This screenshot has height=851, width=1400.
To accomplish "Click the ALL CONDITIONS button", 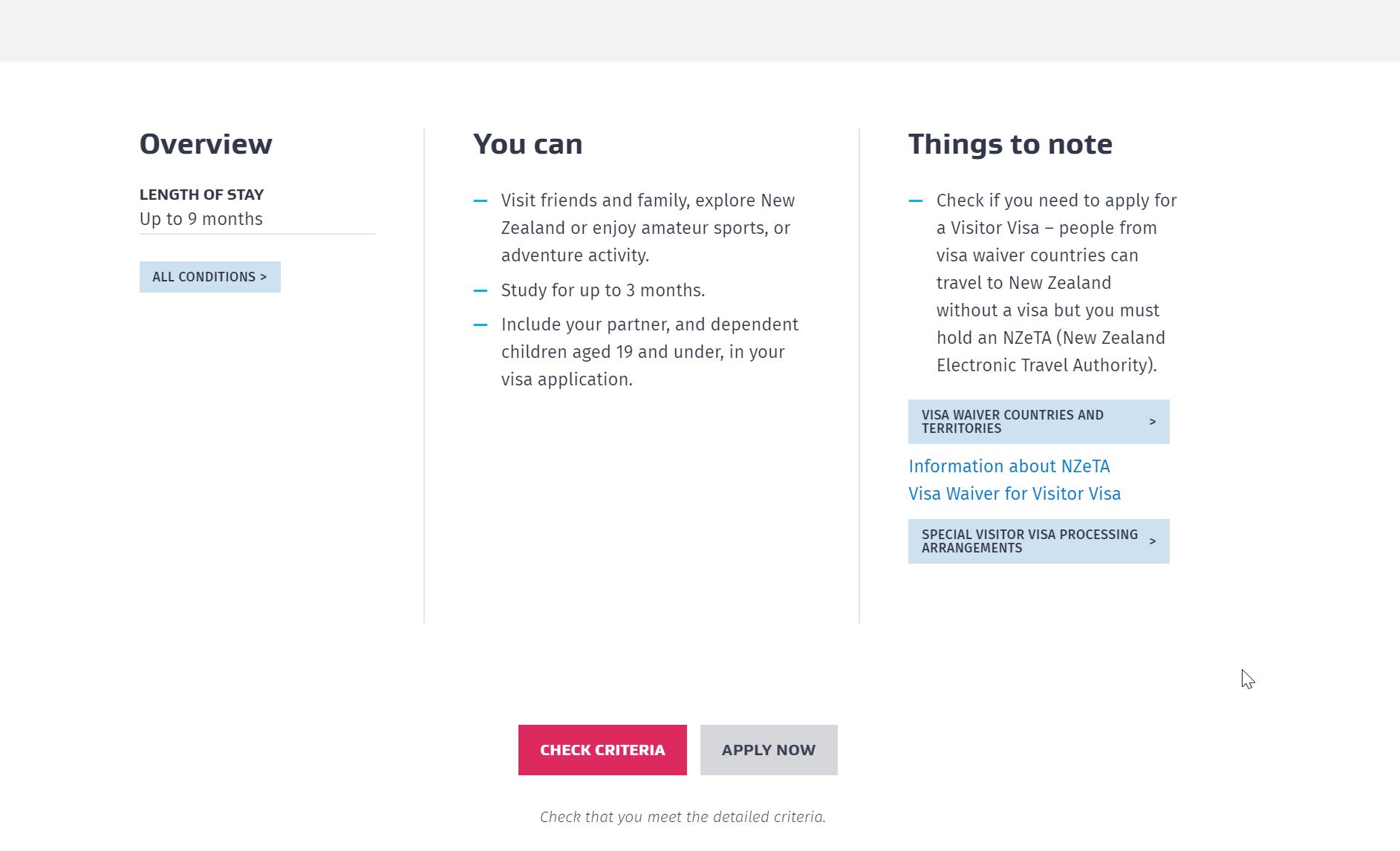I will pos(209,277).
